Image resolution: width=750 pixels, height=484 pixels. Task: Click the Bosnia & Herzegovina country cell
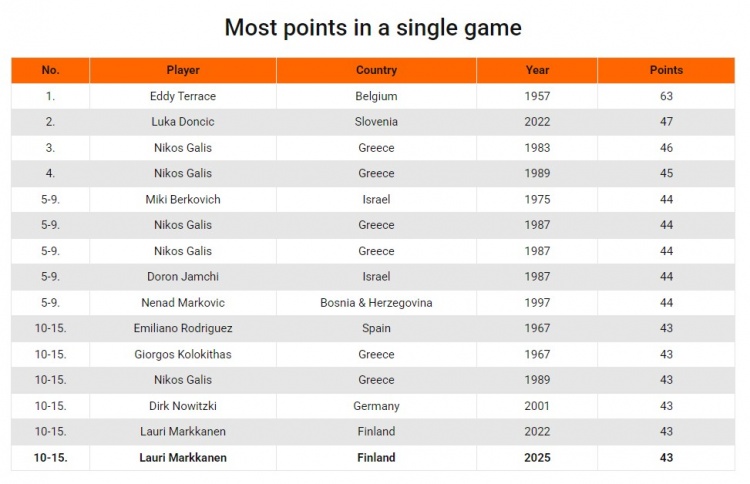376,302
